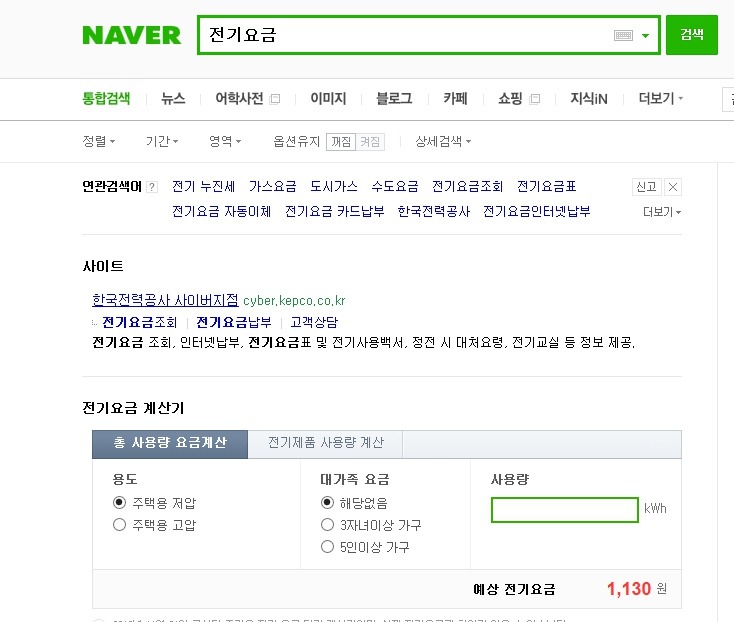Click the 신고 report button
This screenshot has height=622, width=734.
(x=646, y=187)
